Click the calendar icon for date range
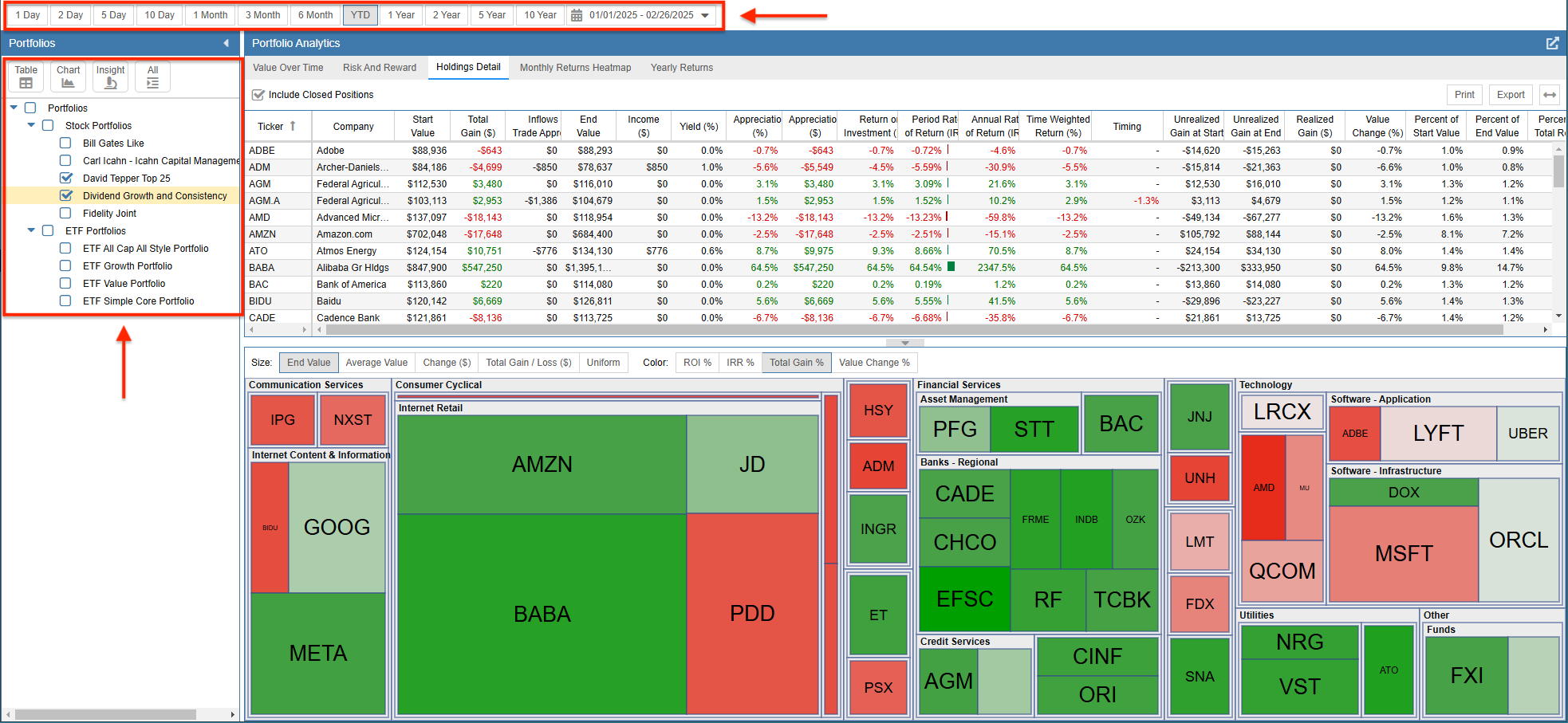The height and width of the screenshot is (723, 1568). pos(577,15)
